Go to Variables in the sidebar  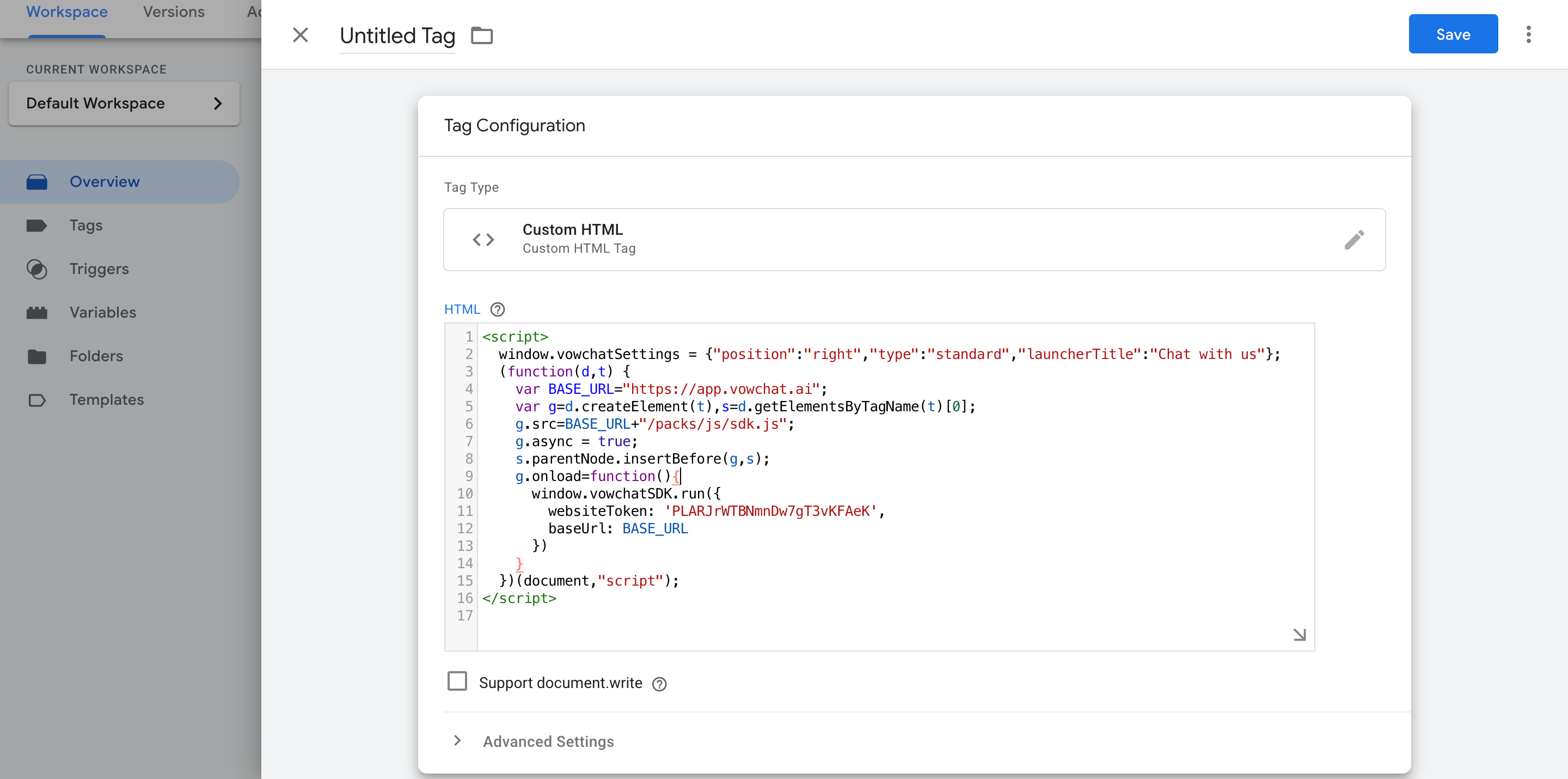(102, 313)
